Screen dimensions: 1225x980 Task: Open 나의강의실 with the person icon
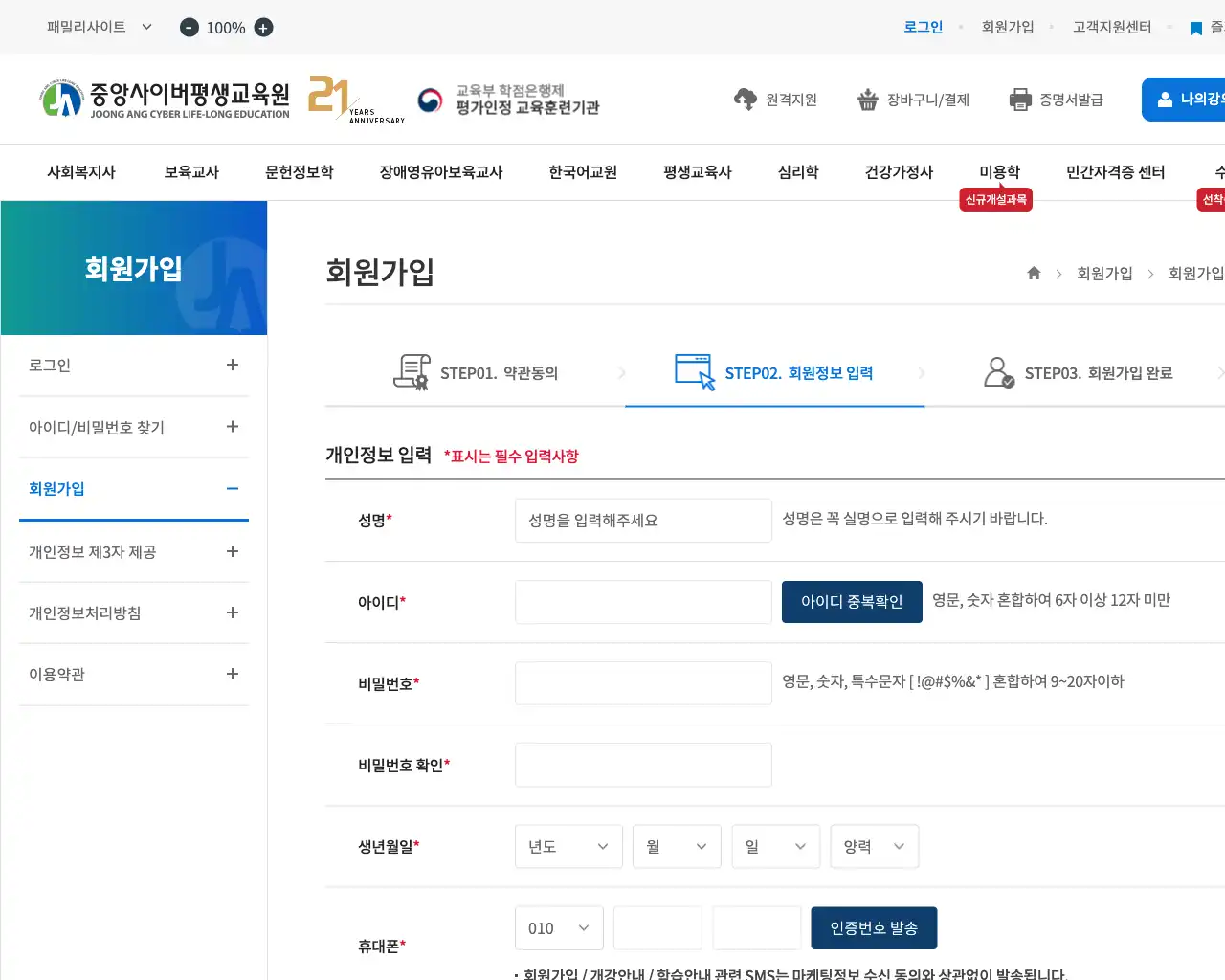[x=1164, y=99]
